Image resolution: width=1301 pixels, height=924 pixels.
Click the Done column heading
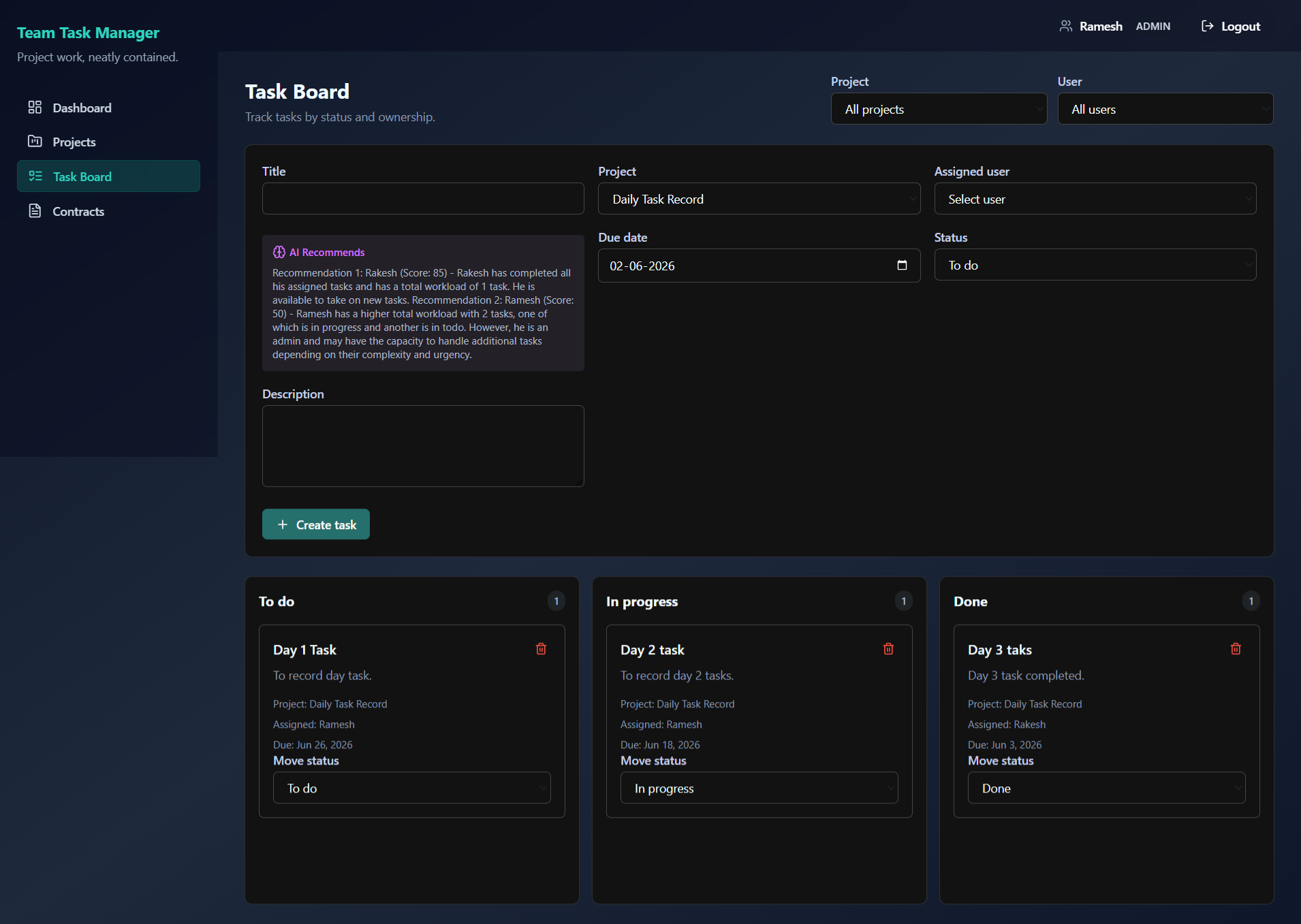tap(970, 601)
